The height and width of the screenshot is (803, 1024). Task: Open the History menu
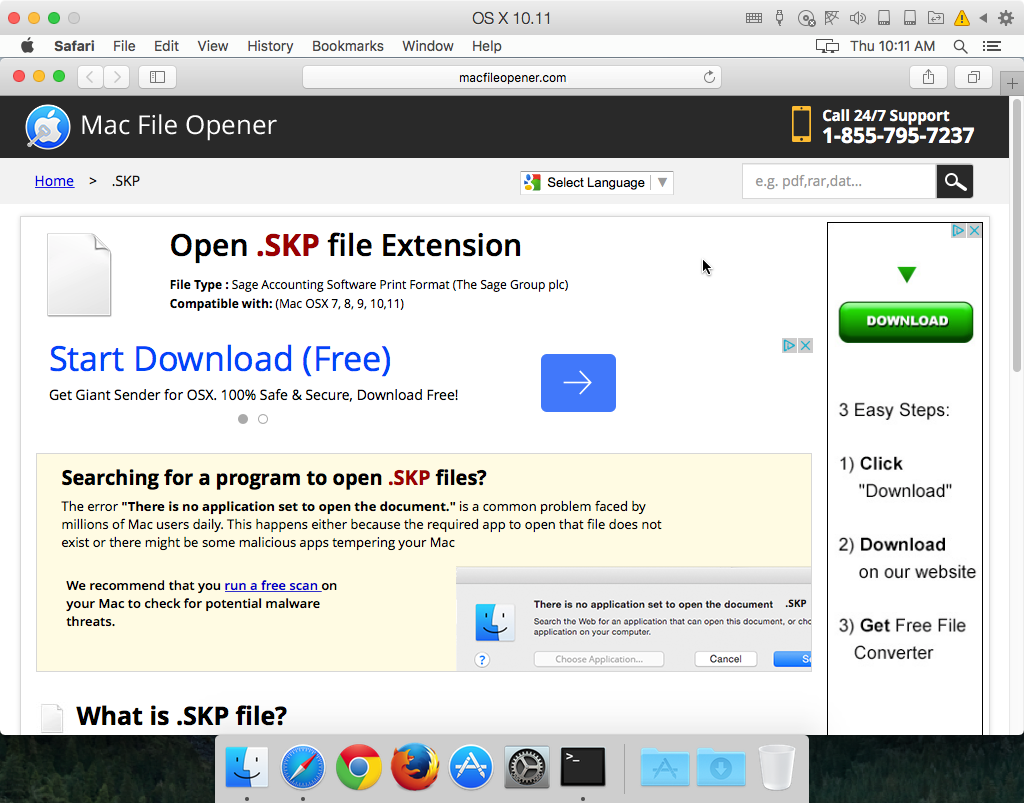click(270, 46)
